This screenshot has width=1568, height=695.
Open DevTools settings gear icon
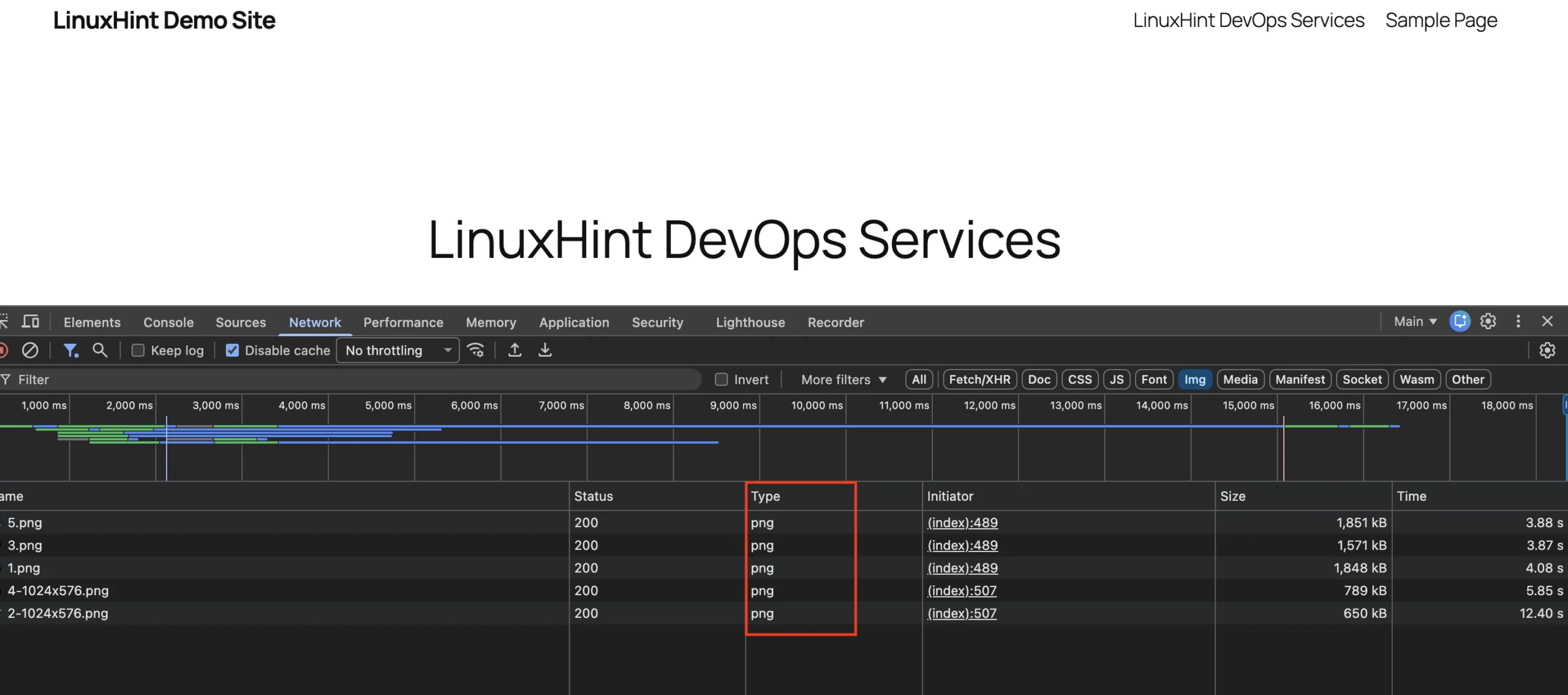1488,321
